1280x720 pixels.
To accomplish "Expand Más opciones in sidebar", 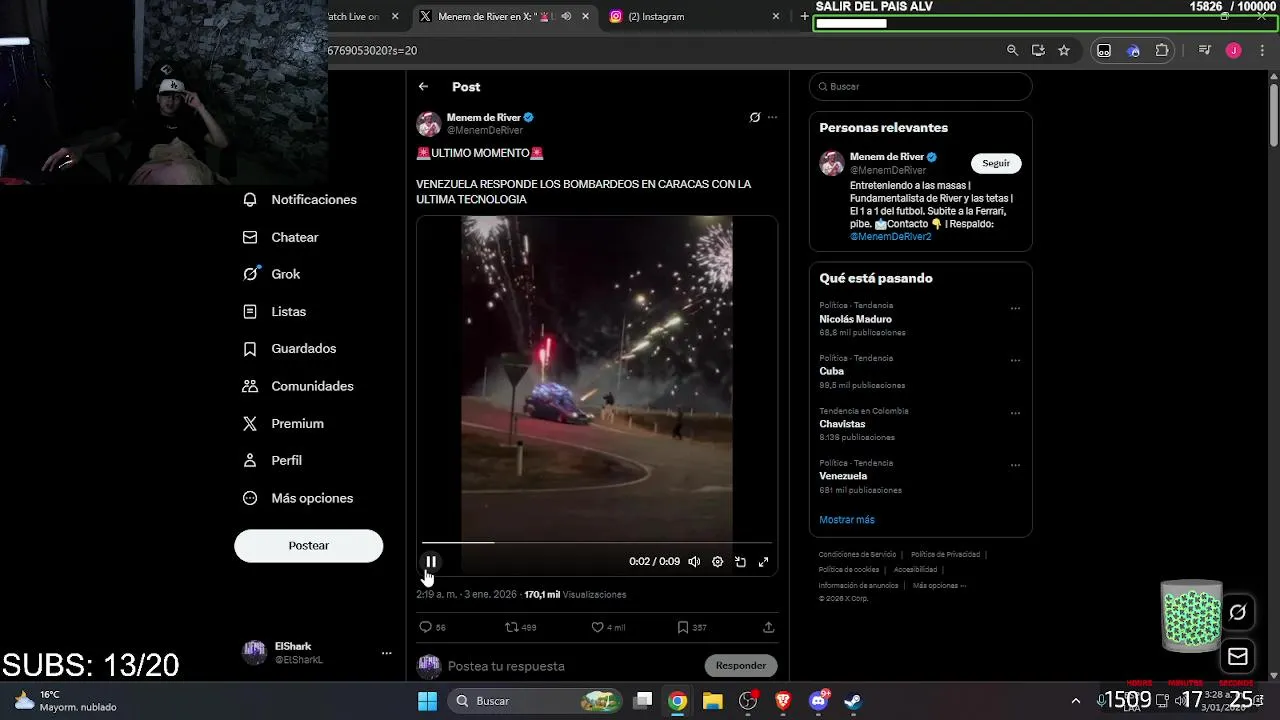I will (x=298, y=498).
